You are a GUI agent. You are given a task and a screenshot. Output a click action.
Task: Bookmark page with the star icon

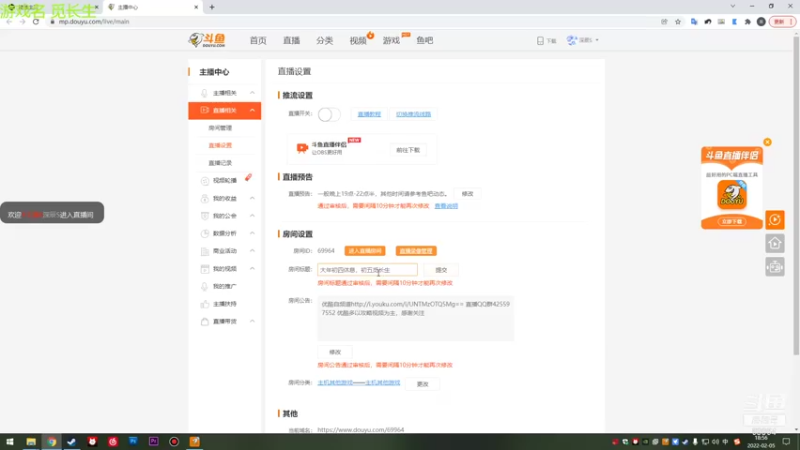coord(678,21)
